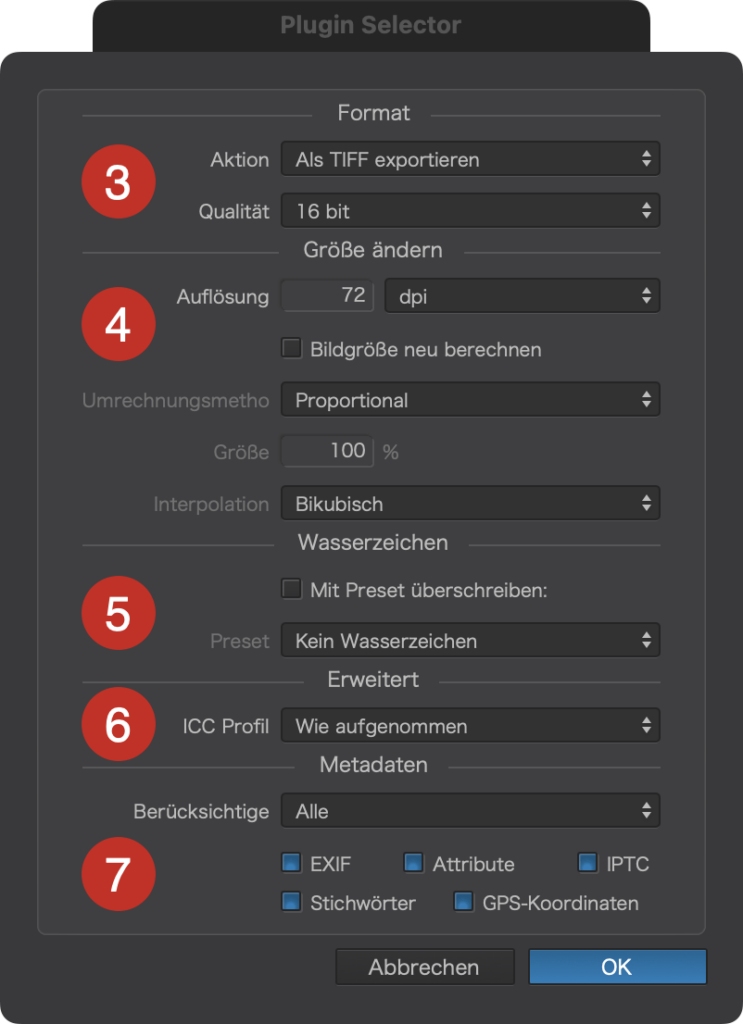Uncheck the Stichwörter checkbox
This screenshot has height=1024, width=743.
tap(291, 902)
